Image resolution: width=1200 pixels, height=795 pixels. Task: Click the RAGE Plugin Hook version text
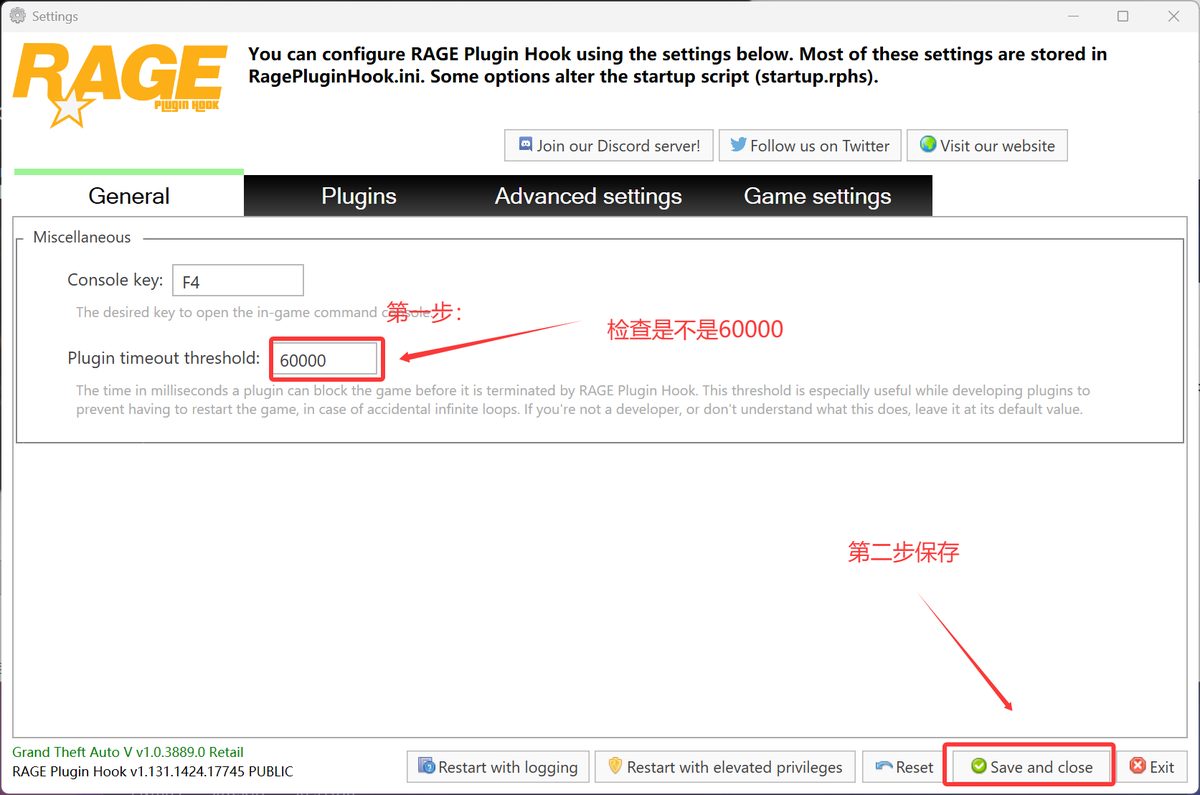coord(153,771)
